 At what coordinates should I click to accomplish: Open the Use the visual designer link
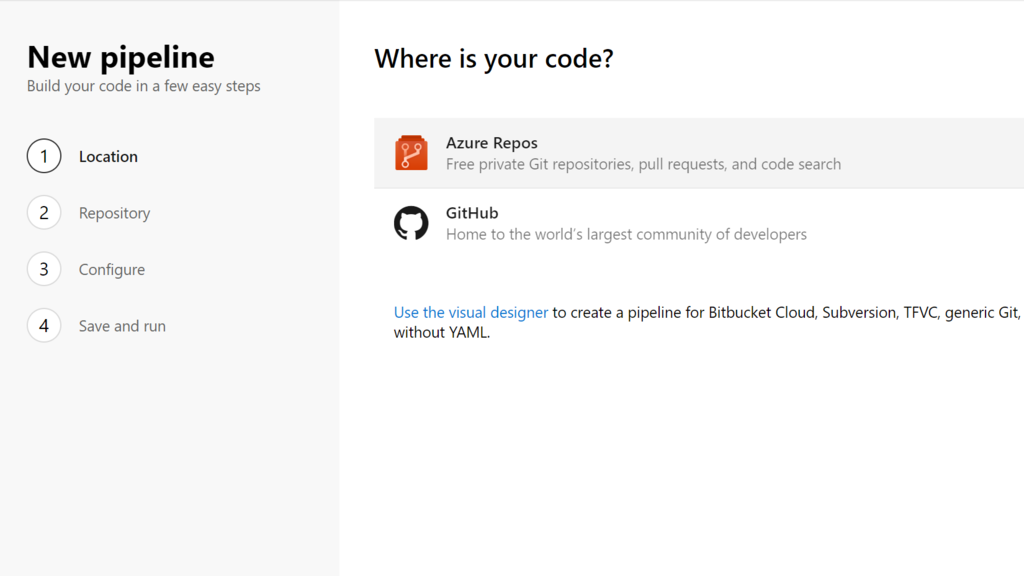[471, 313]
